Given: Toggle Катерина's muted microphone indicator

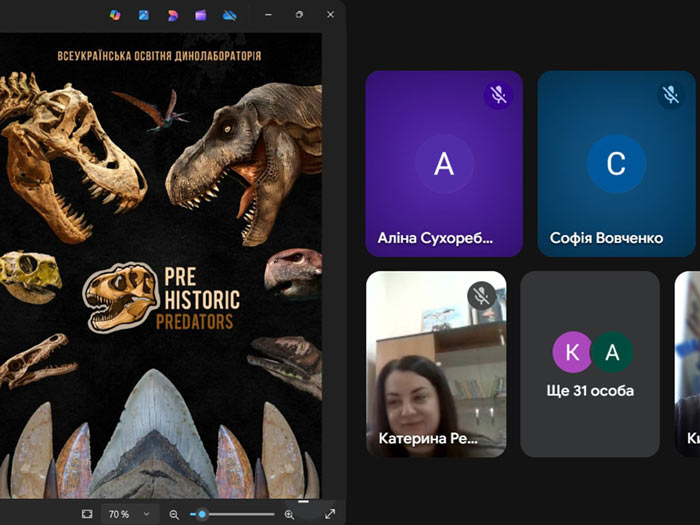Looking at the screenshot, I should 482,295.
